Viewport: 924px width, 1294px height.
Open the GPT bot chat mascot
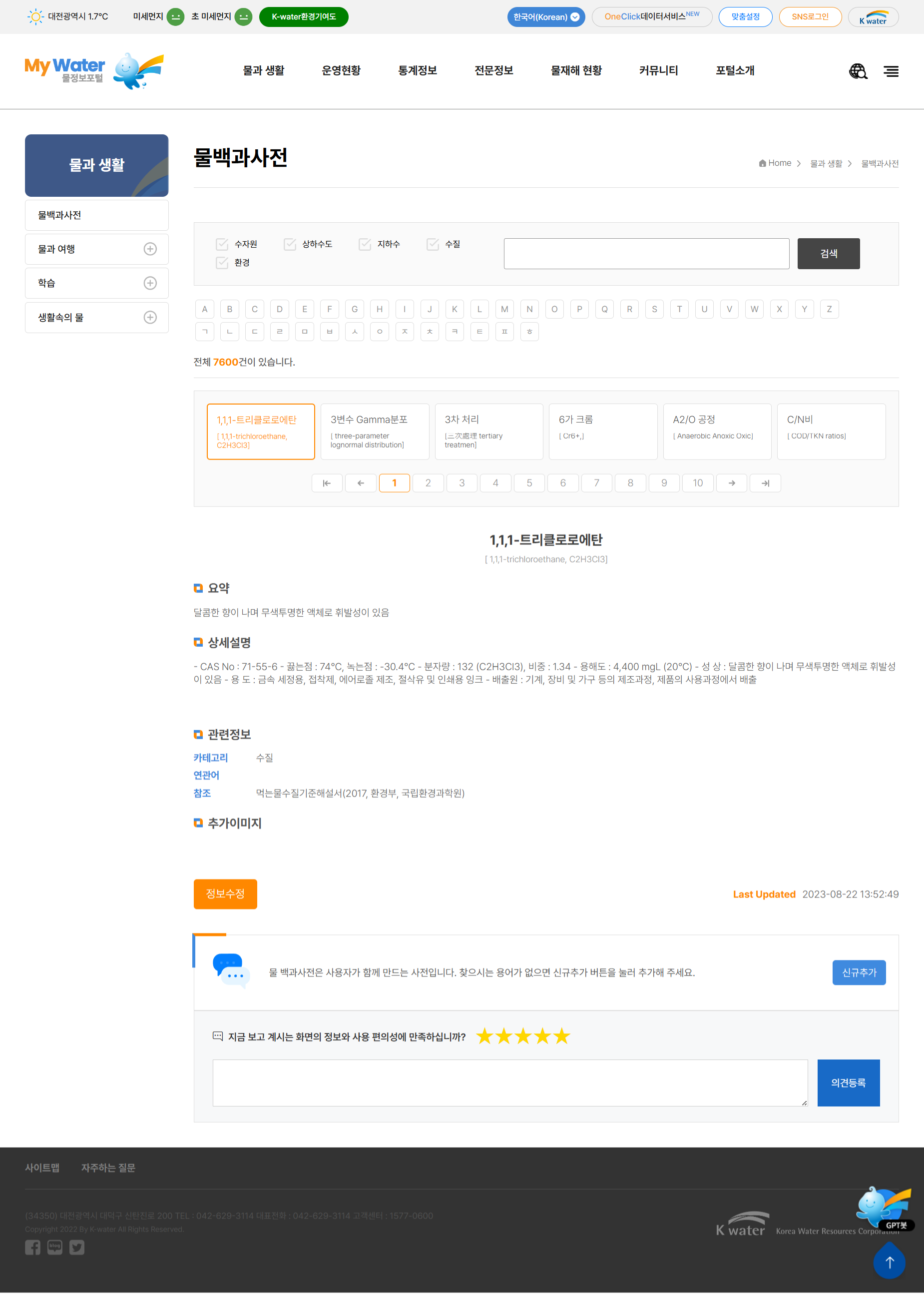[884, 1208]
